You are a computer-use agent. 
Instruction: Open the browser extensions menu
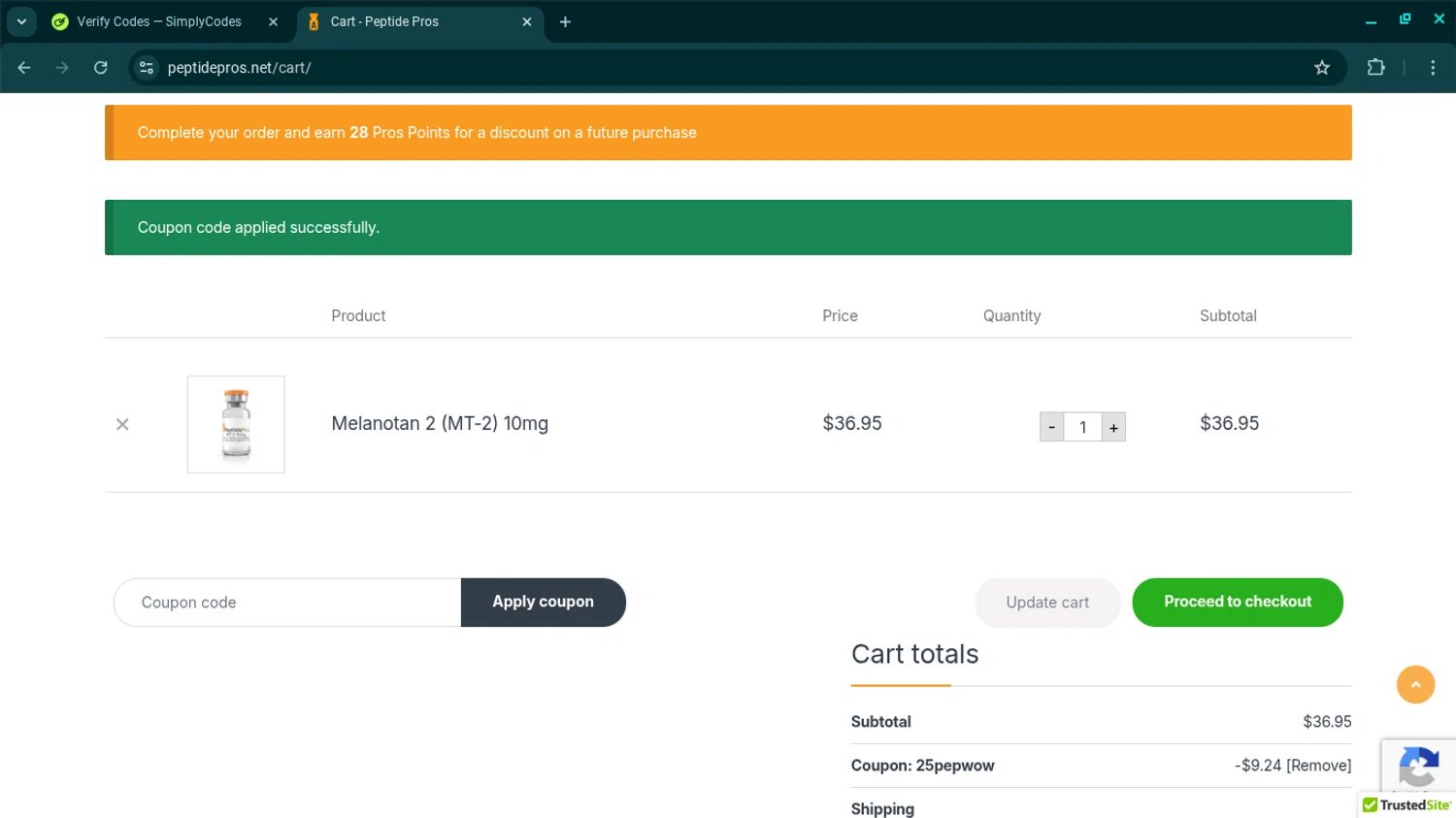[1375, 67]
